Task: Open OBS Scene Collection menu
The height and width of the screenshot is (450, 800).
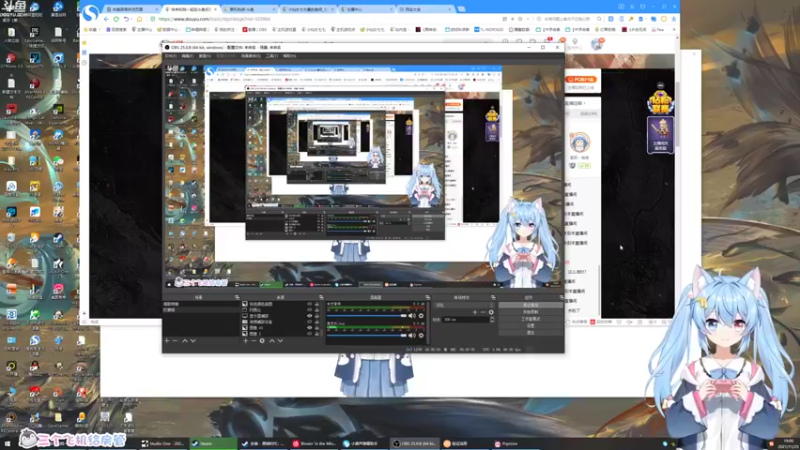Action: (x=251, y=56)
